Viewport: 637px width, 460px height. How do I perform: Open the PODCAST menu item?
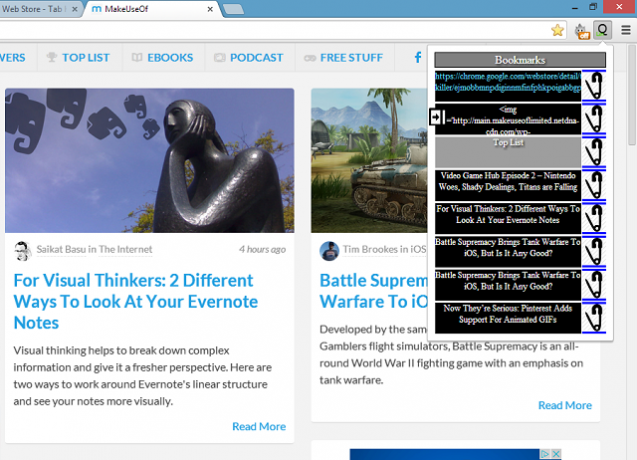[x=249, y=57]
